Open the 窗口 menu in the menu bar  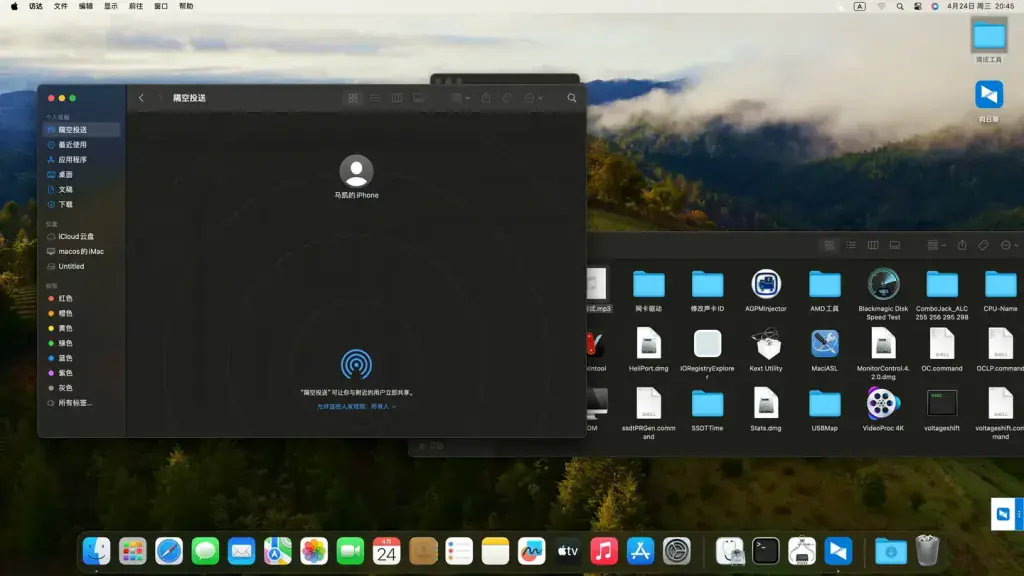[x=161, y=7]
